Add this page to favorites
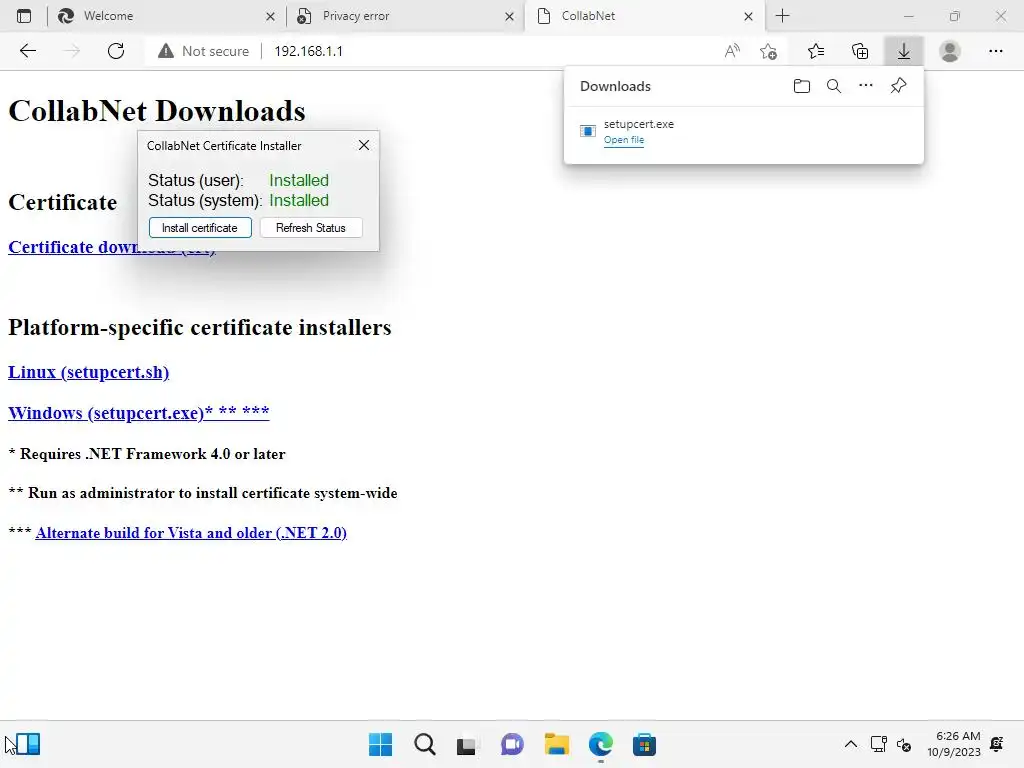This screenshot has height=768, width=1024. pyautogui.click(x=769, y=51)
